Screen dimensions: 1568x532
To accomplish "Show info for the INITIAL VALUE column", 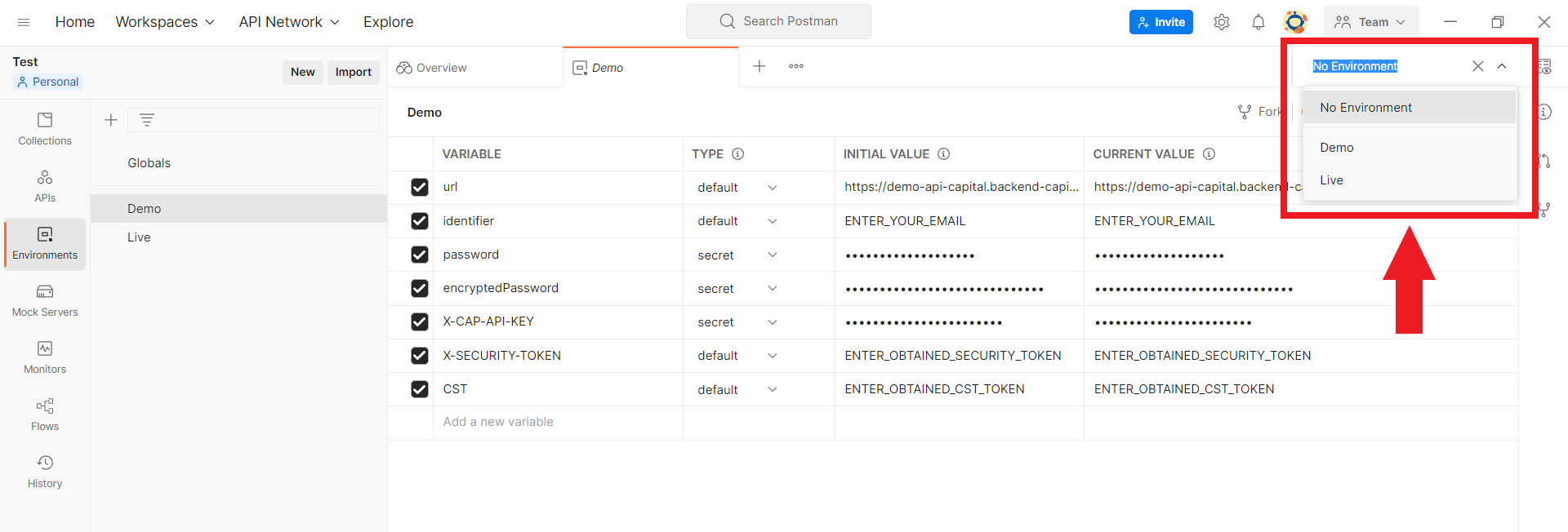I will pyautogui.click(x=943, y=153).
